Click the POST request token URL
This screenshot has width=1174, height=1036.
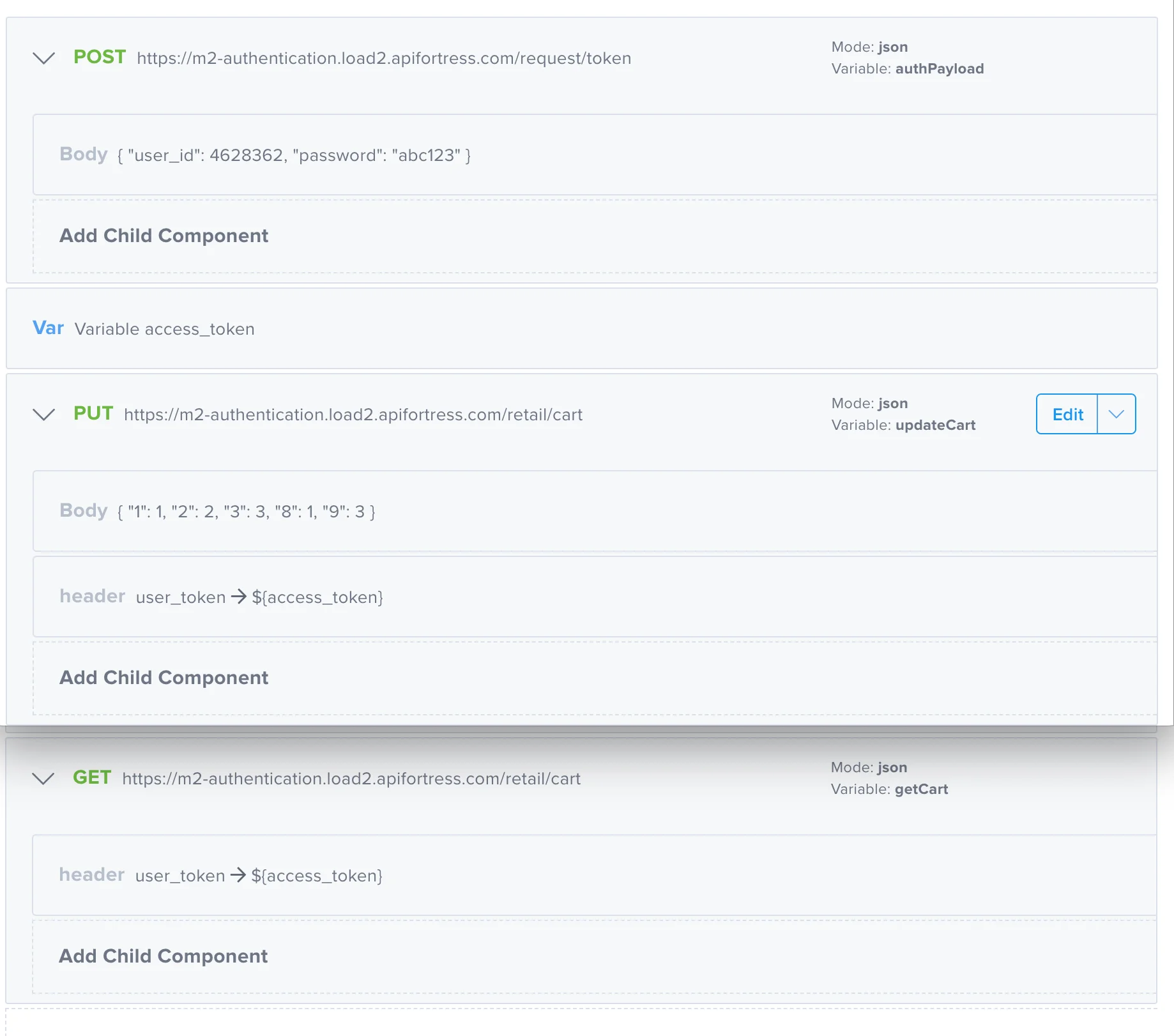pyautogui.click(x=384, y=58)
